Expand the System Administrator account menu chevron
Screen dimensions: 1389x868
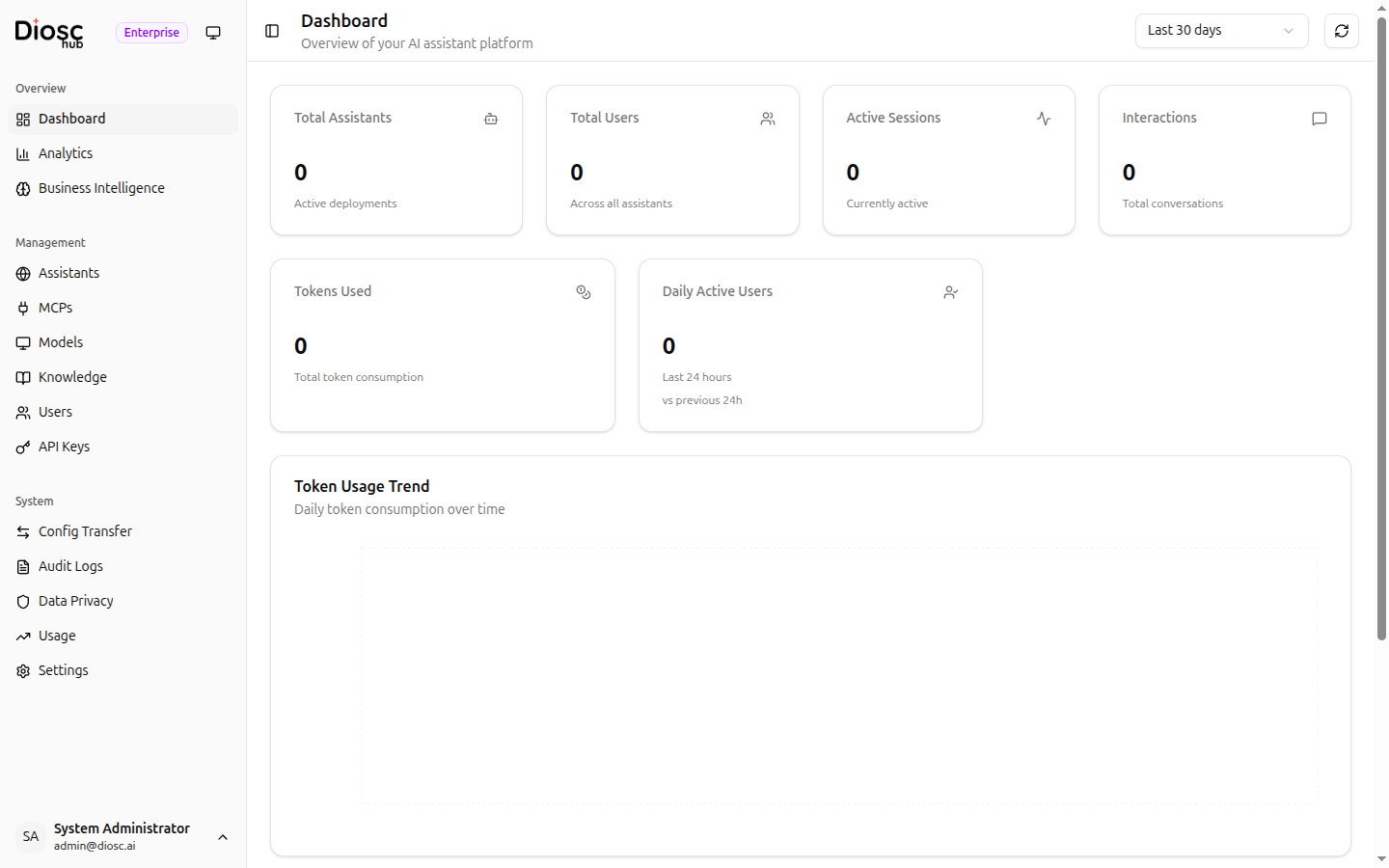tap(223, 837)
